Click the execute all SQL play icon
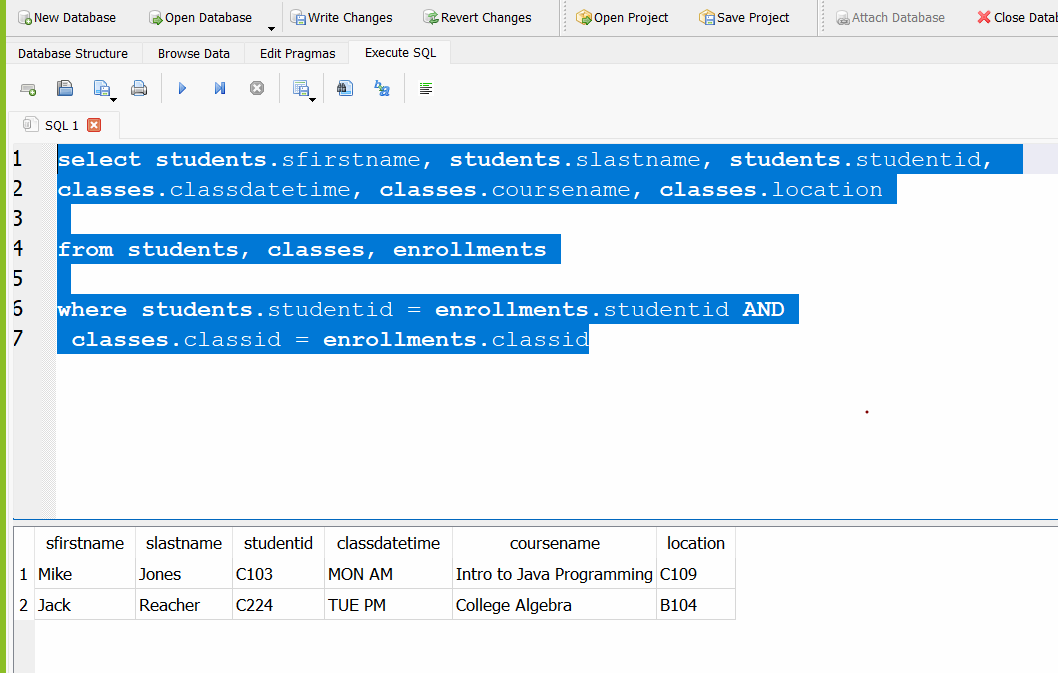The height and width of the screenshot is (673, 1058). [x=182, y=88]
